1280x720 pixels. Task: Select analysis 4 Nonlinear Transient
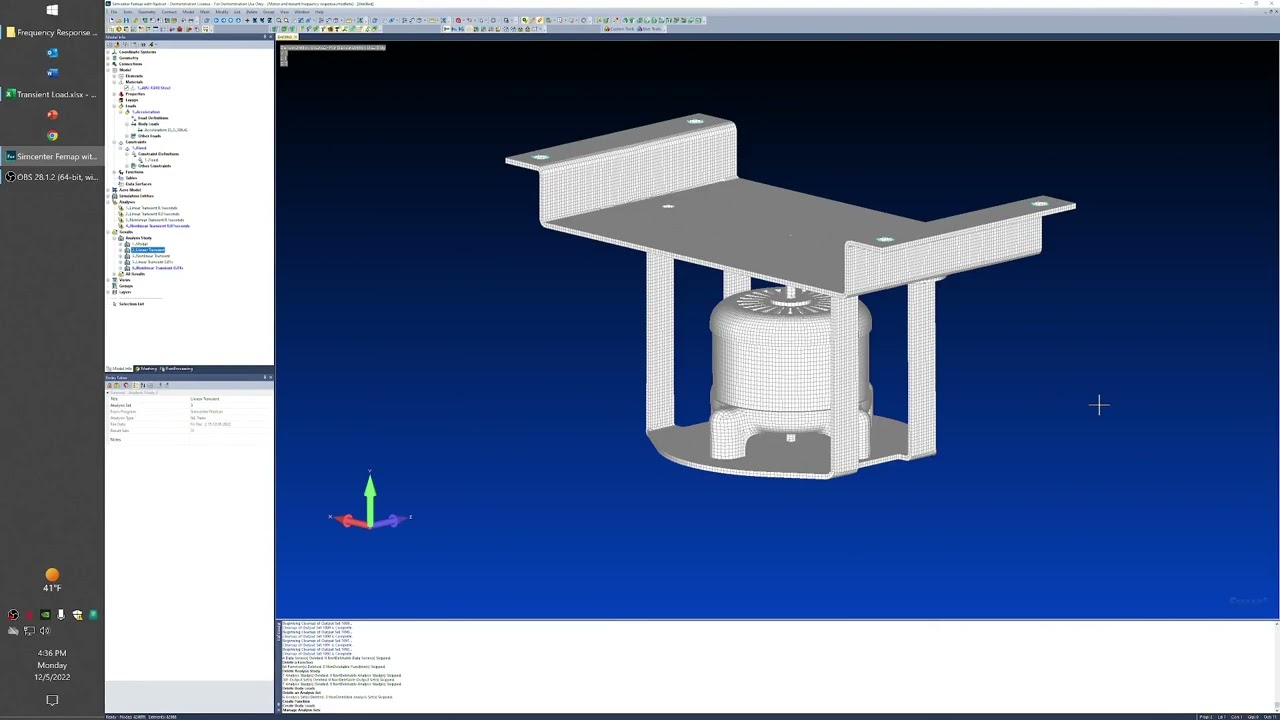tap(157, 226)
